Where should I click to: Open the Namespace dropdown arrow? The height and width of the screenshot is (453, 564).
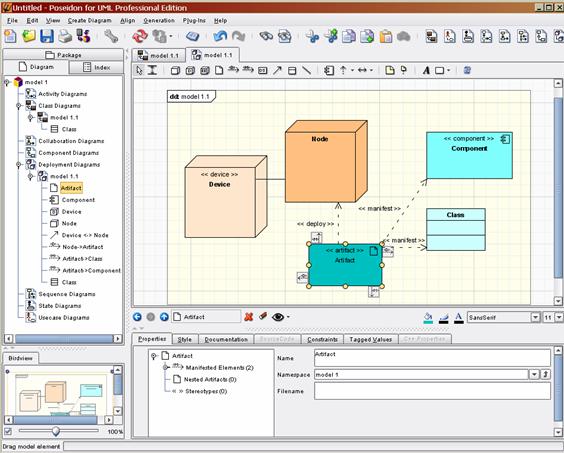tap(534, 375)
